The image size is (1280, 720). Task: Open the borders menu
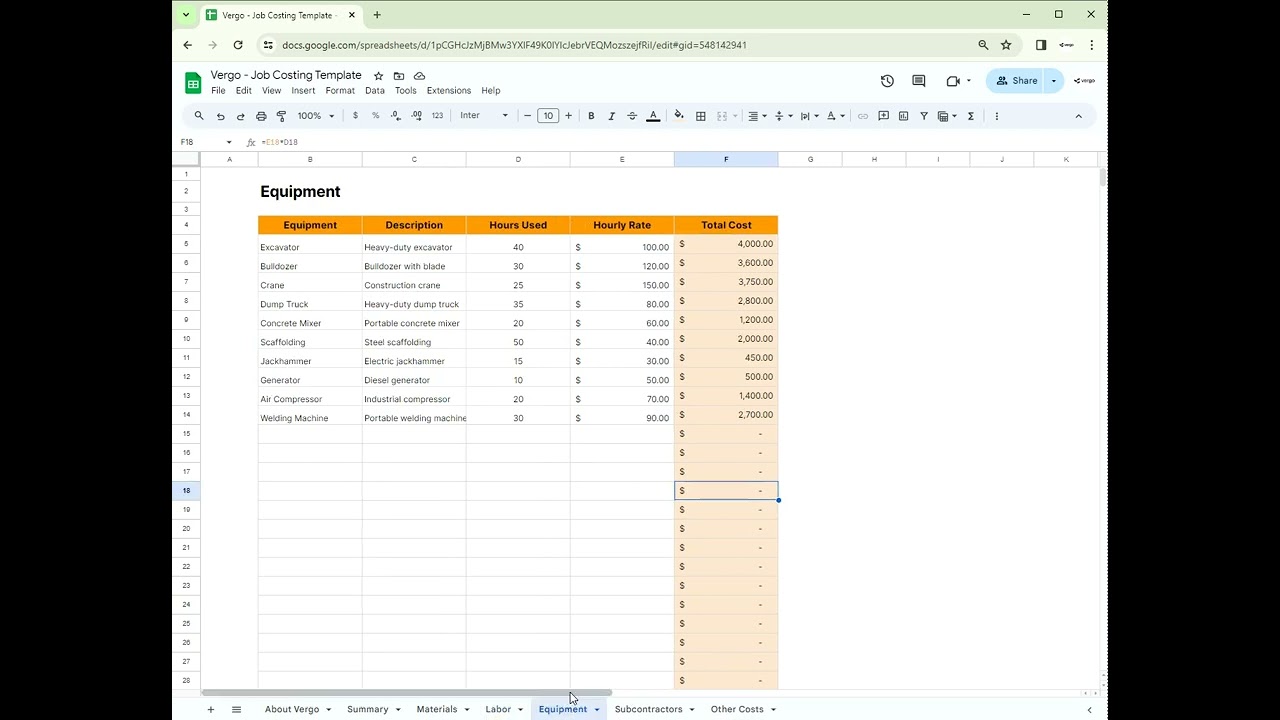[x=701, y=116]
